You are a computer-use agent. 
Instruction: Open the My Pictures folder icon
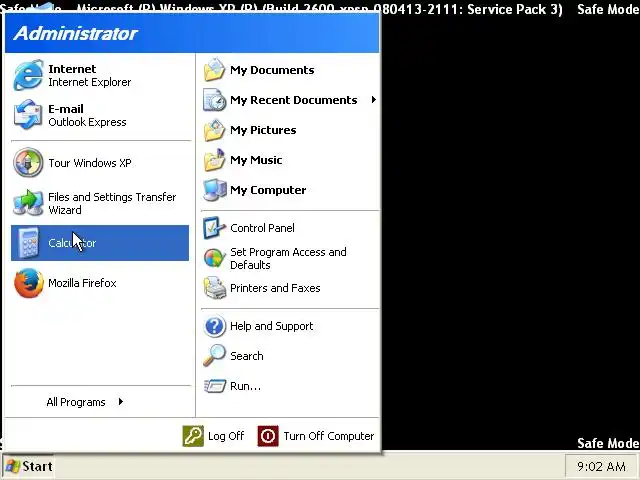coord(214,130)
